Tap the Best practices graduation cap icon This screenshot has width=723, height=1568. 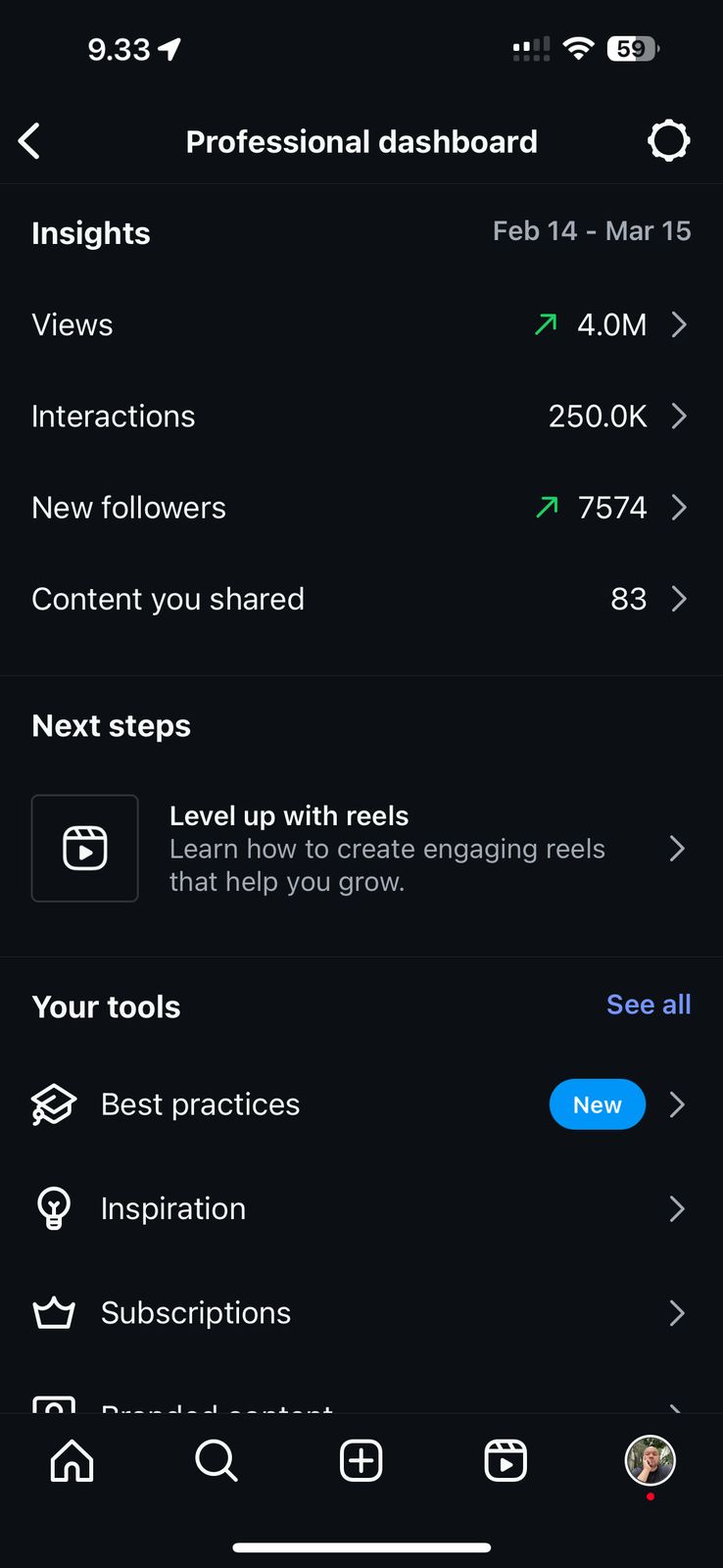(54, 1104)
